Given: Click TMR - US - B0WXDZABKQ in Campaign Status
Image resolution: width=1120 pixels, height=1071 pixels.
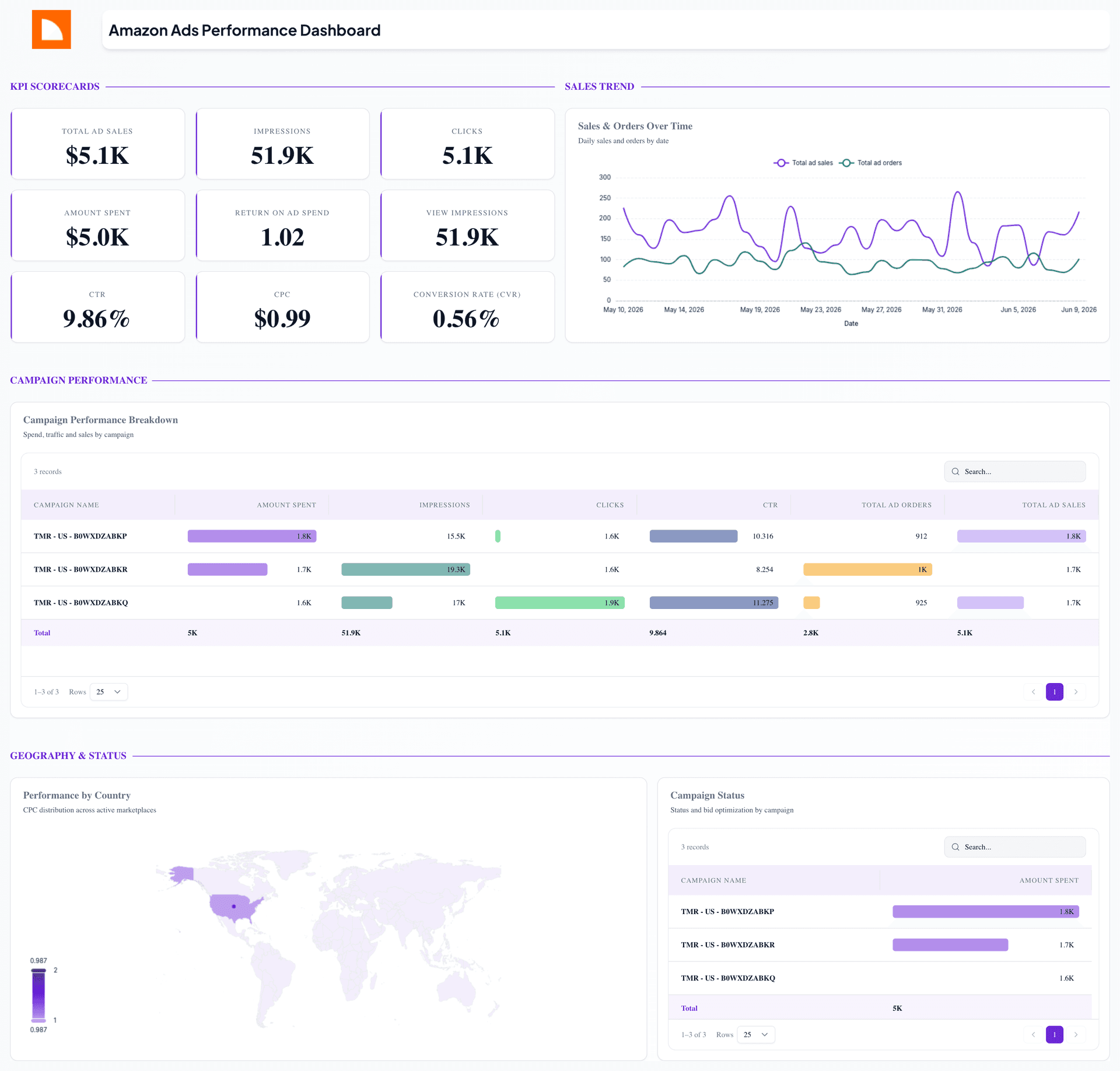Looking at the screenshot, I should pyautogui.click(x=728, y=978).
